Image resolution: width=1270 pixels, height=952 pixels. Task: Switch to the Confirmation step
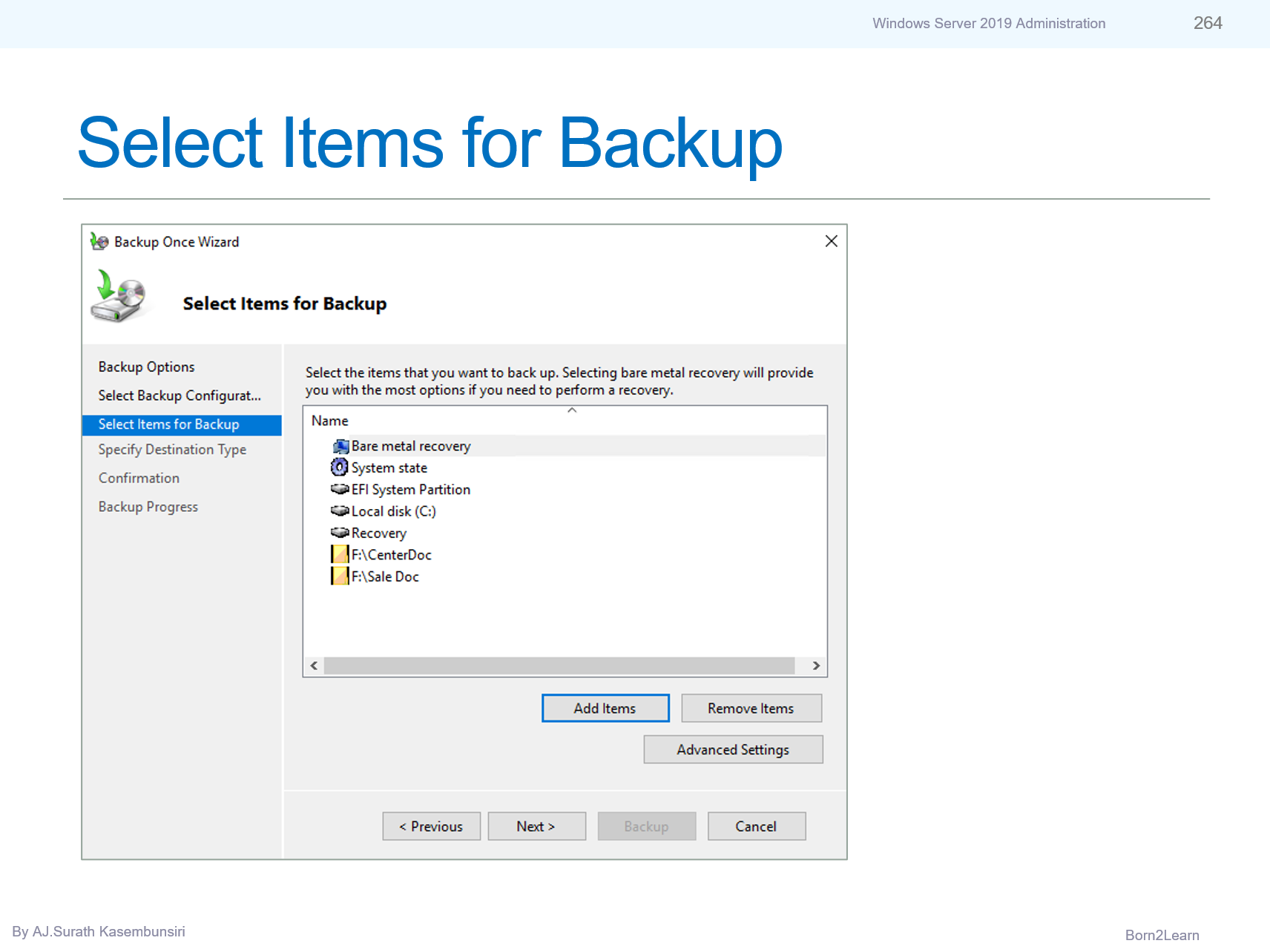pyautogui.click(x=139, y=478)
